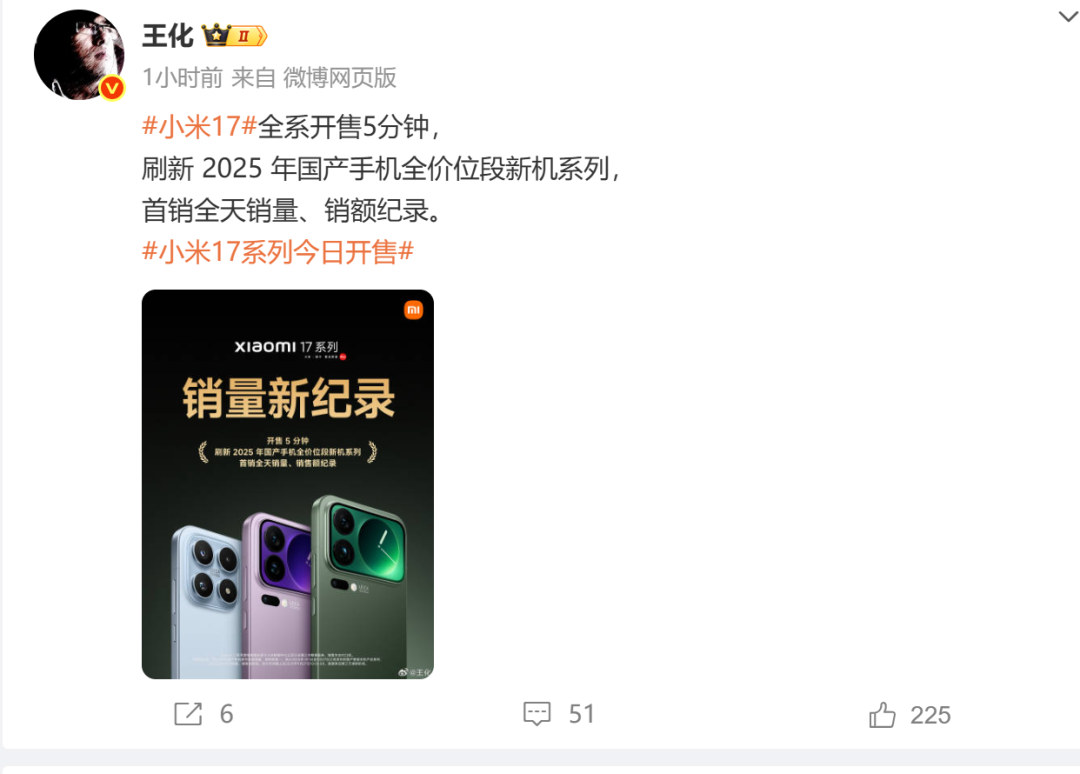Click the 微博网页版 source link
The height and width of the screenshot is (774, 1080).
pyautogui.click(x=340, y=78)
